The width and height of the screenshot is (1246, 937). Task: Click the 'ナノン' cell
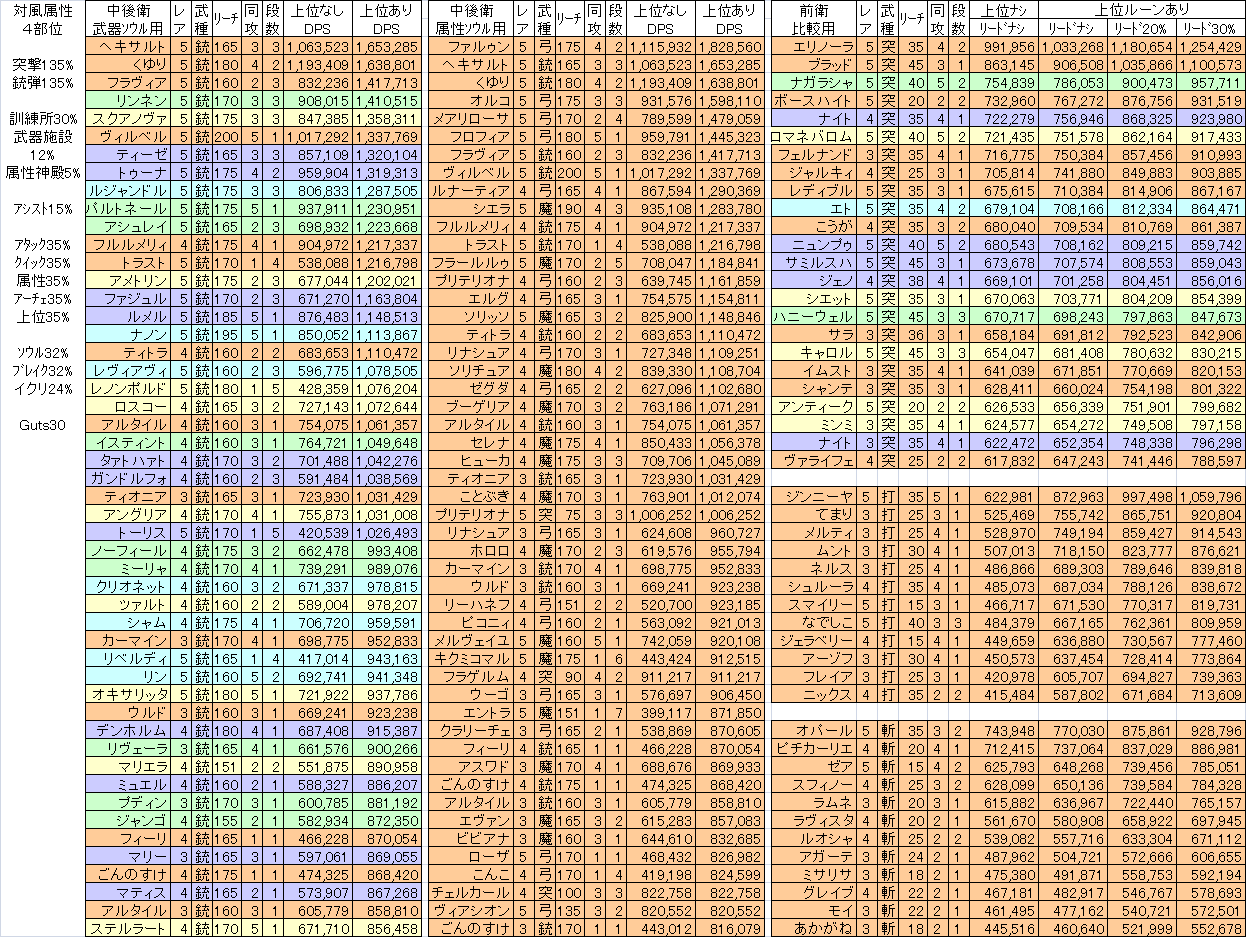click(x=127, y=334)
